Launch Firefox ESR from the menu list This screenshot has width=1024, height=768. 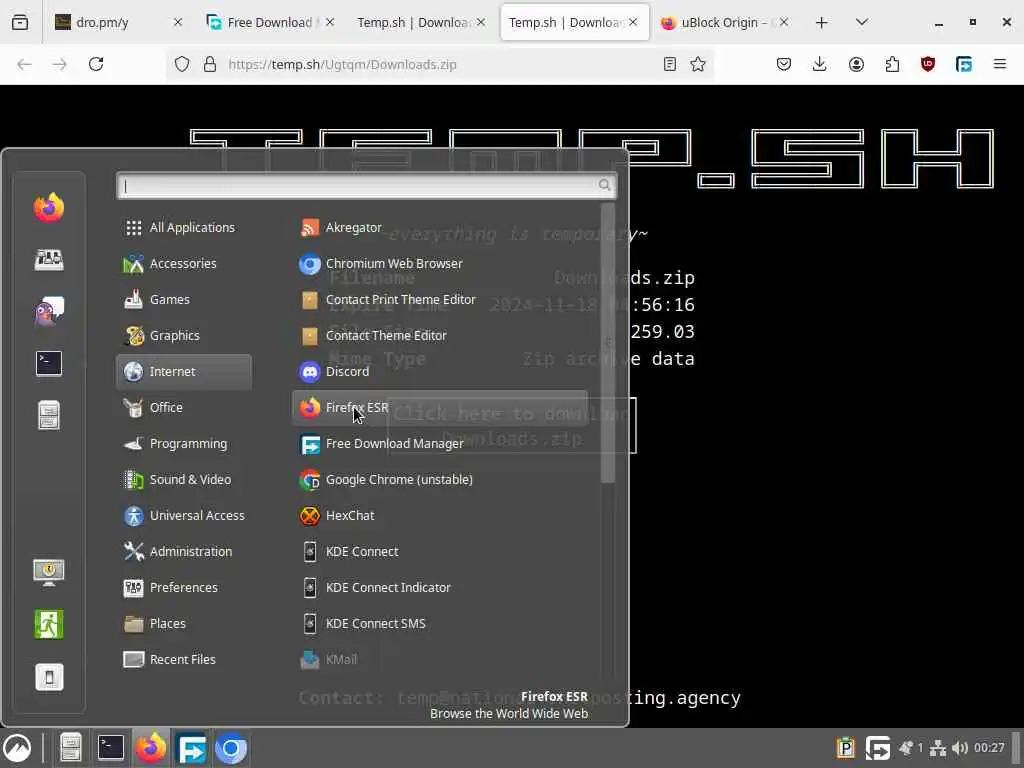point(440,408)
